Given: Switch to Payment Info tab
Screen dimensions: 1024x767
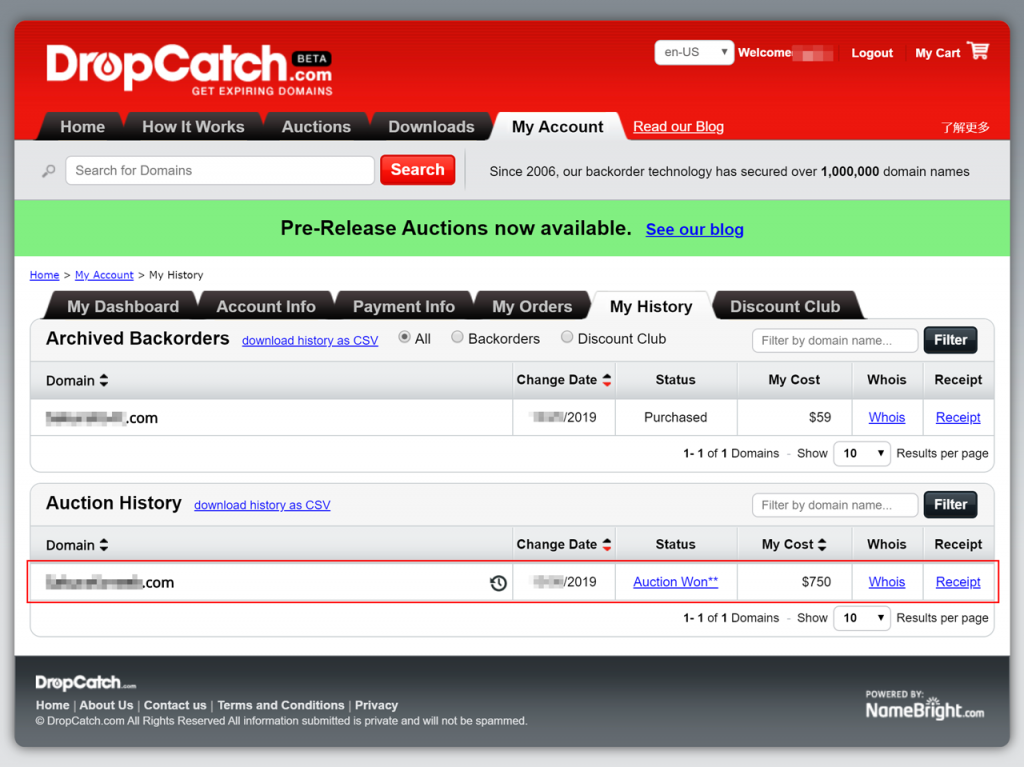Looking at the screenshot, I should (x=404, y=306).
